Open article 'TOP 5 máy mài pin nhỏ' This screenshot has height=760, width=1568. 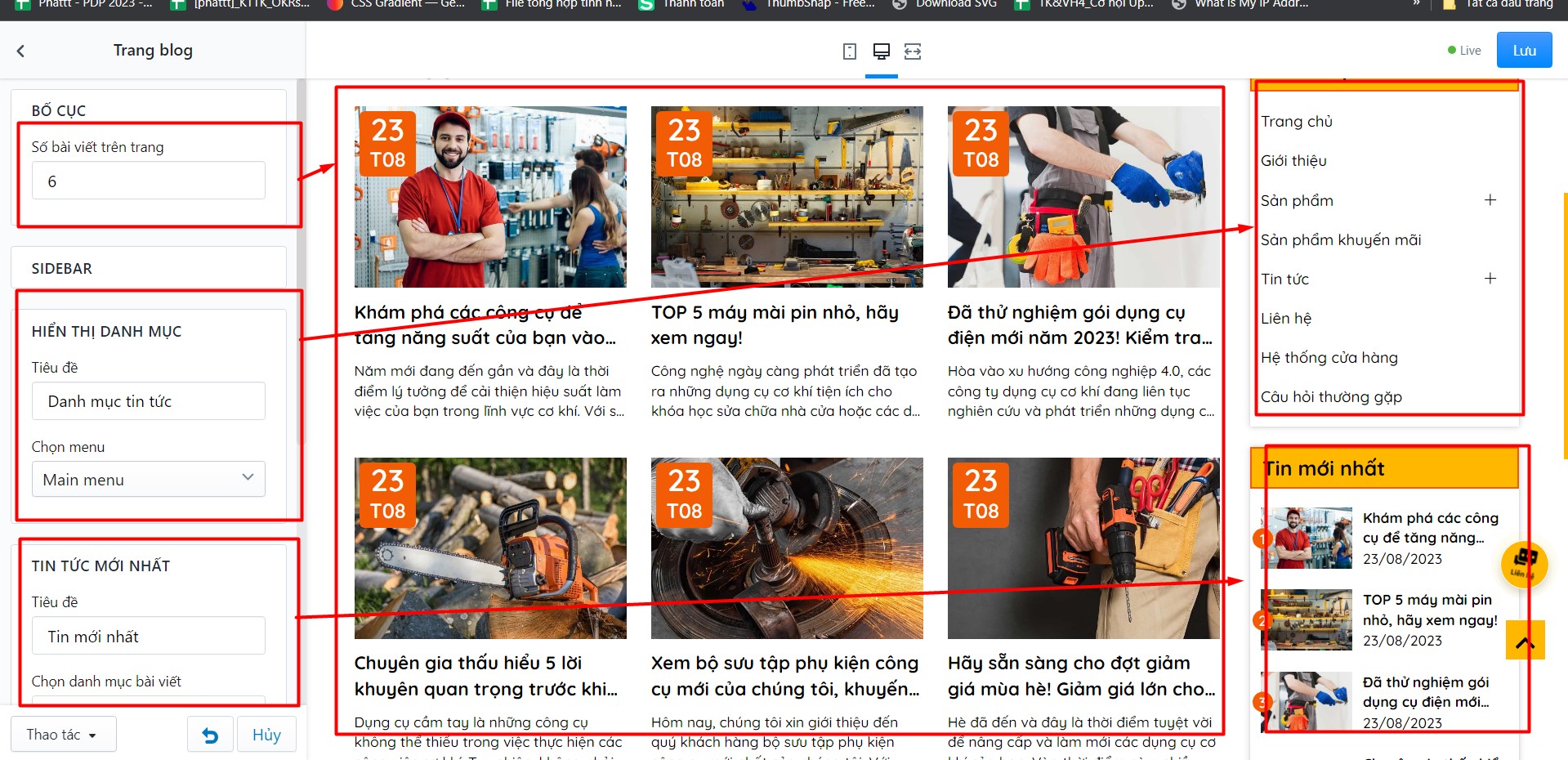(x=775, y=325)
